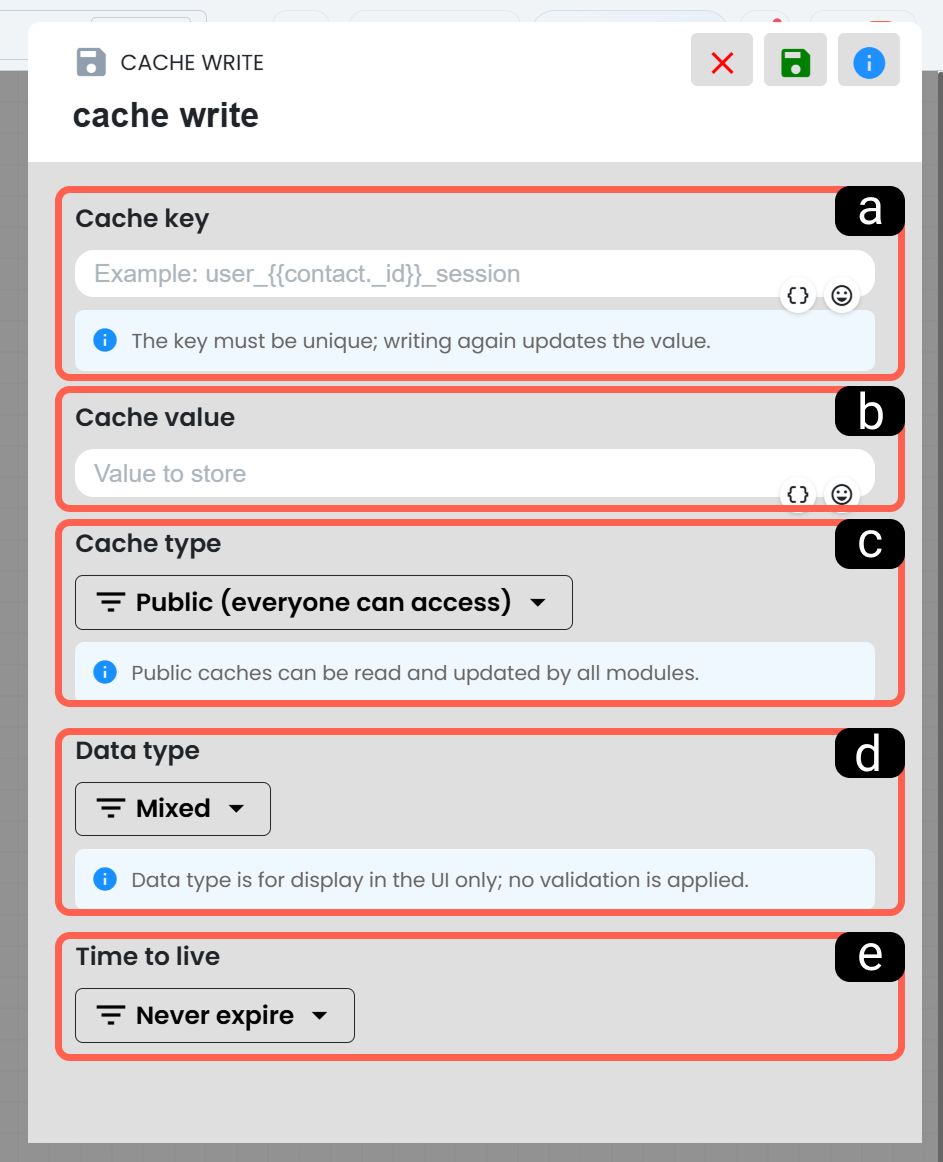Open emoji picker for Cache value field

[x=841, y=494]
